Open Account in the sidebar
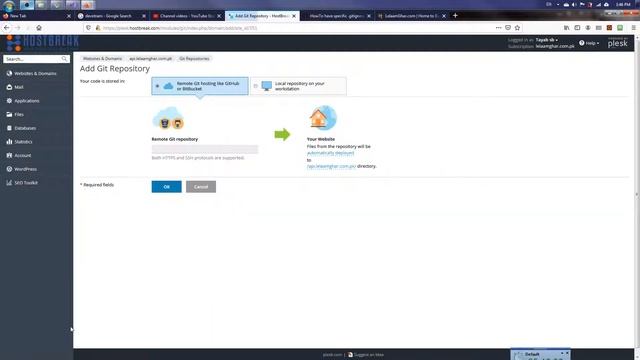The width and height of the screenshot is (640, 360). [x=19, y=156]
